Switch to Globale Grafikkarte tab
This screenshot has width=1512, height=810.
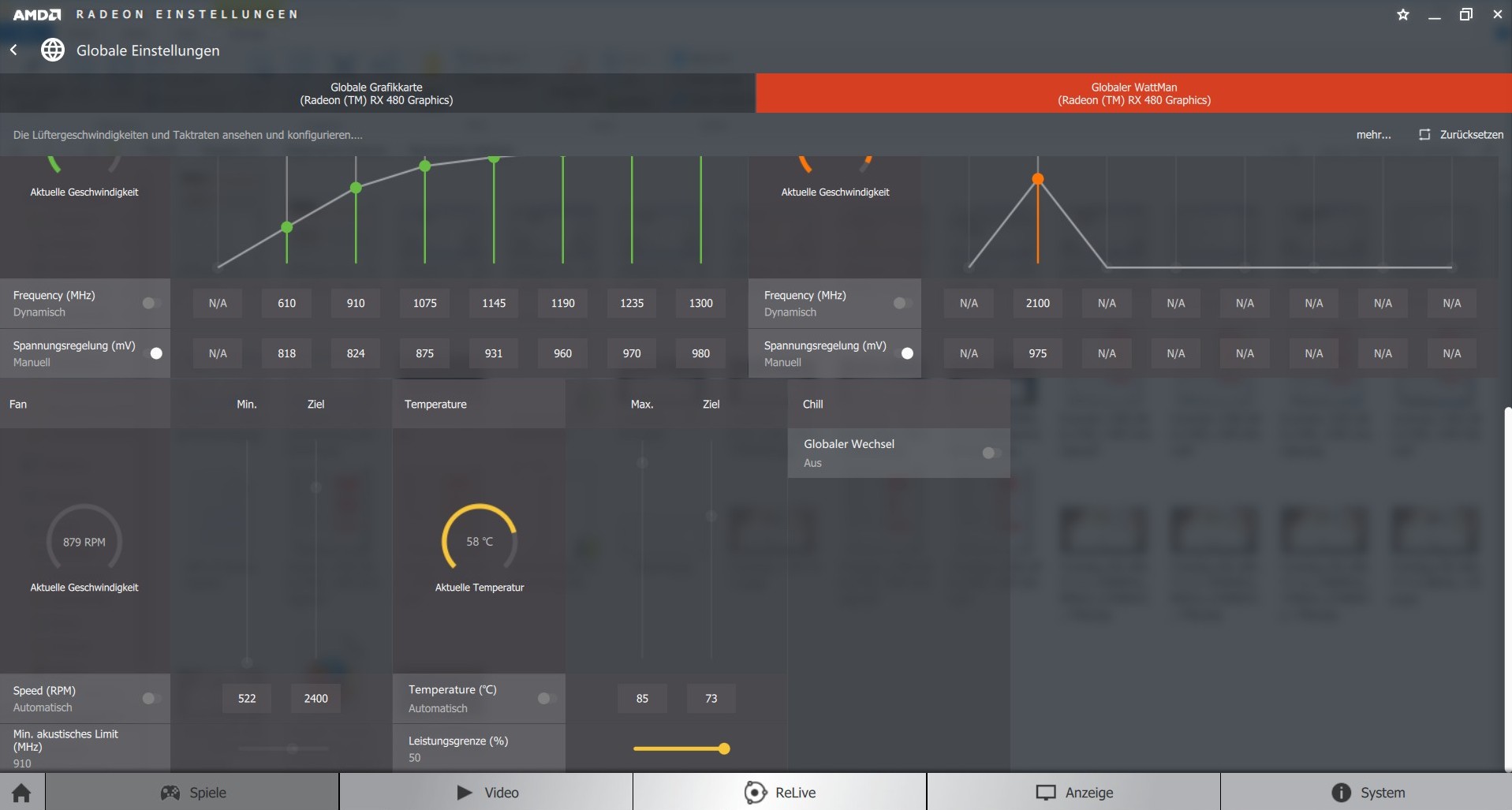pyautogui.click(x=377, y=93)
